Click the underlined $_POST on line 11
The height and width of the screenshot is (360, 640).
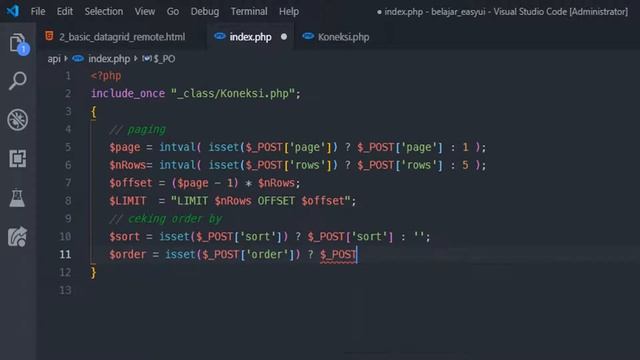tap(338, 255)
